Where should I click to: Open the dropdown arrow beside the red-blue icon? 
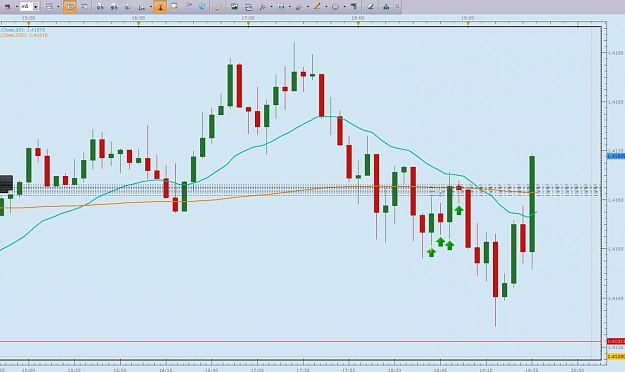tap(16, 7)
